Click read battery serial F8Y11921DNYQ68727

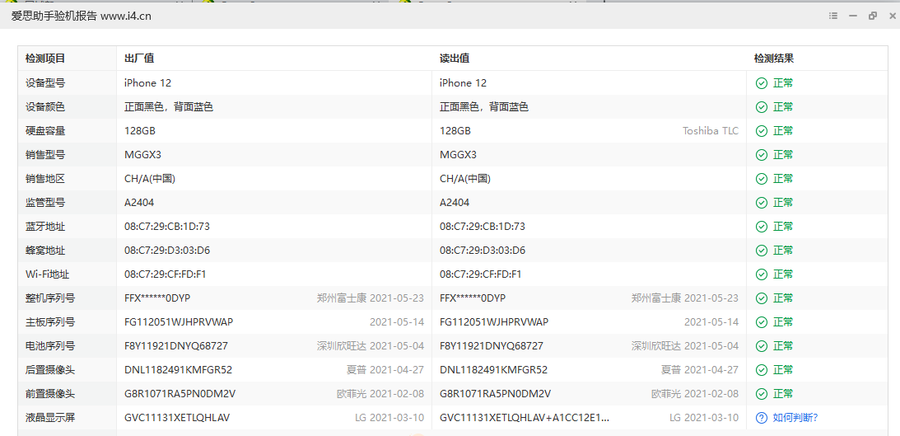491,346
